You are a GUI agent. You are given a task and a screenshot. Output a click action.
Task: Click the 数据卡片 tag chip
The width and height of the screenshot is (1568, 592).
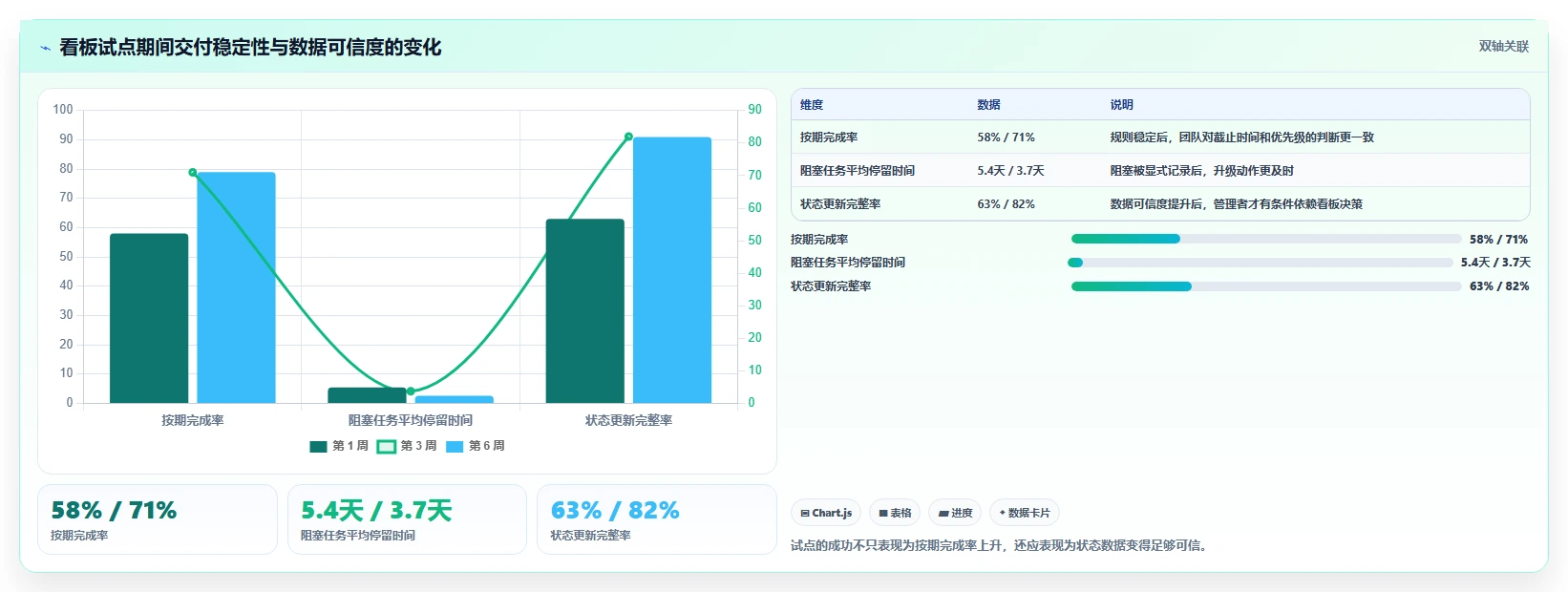coord(1025,513)
